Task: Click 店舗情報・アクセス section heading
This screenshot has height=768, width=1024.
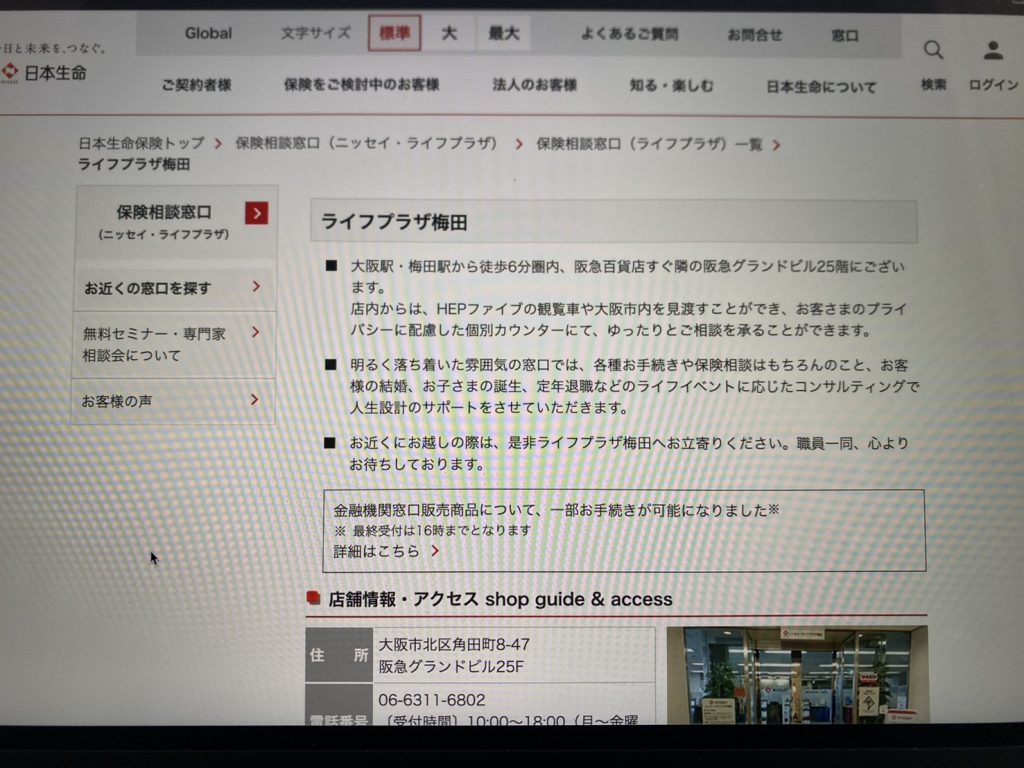Action: [500, 599]
